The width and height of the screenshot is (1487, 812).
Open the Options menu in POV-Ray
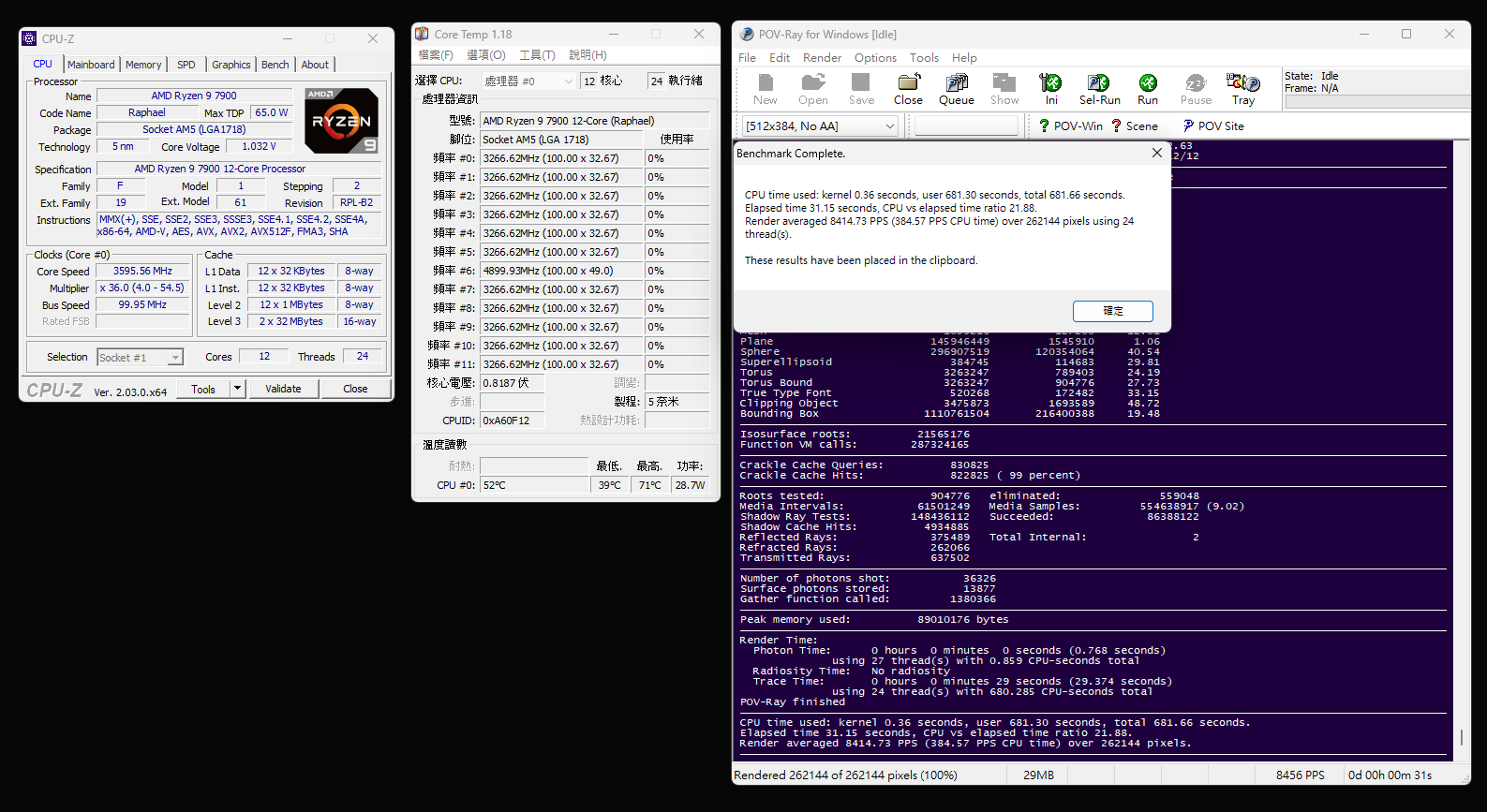[x=875, y=58]
